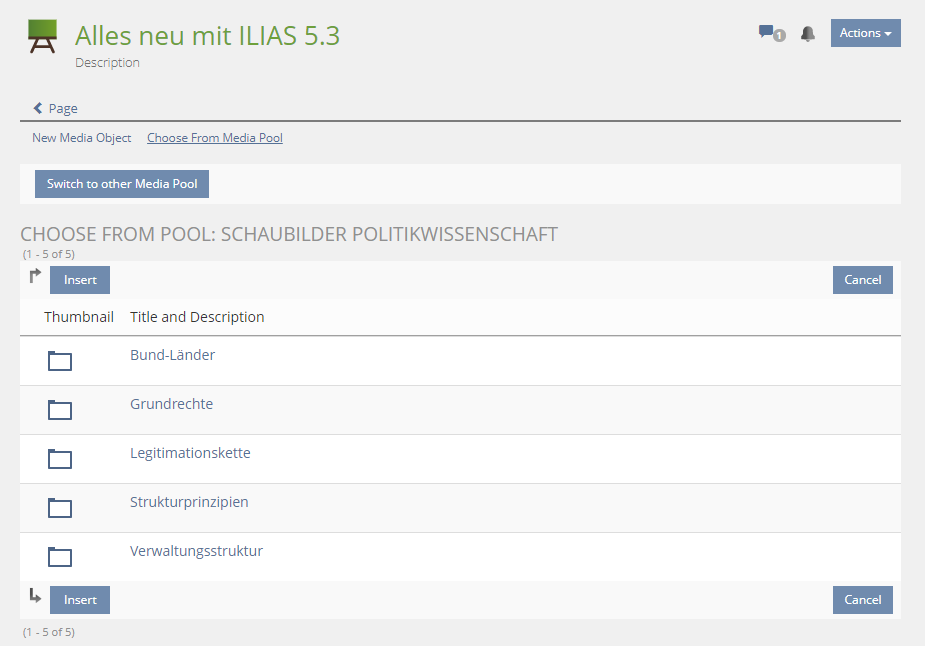Click the bottom Cancel button
This screenshot has height=646, width=925.
[x=862, y=600]
